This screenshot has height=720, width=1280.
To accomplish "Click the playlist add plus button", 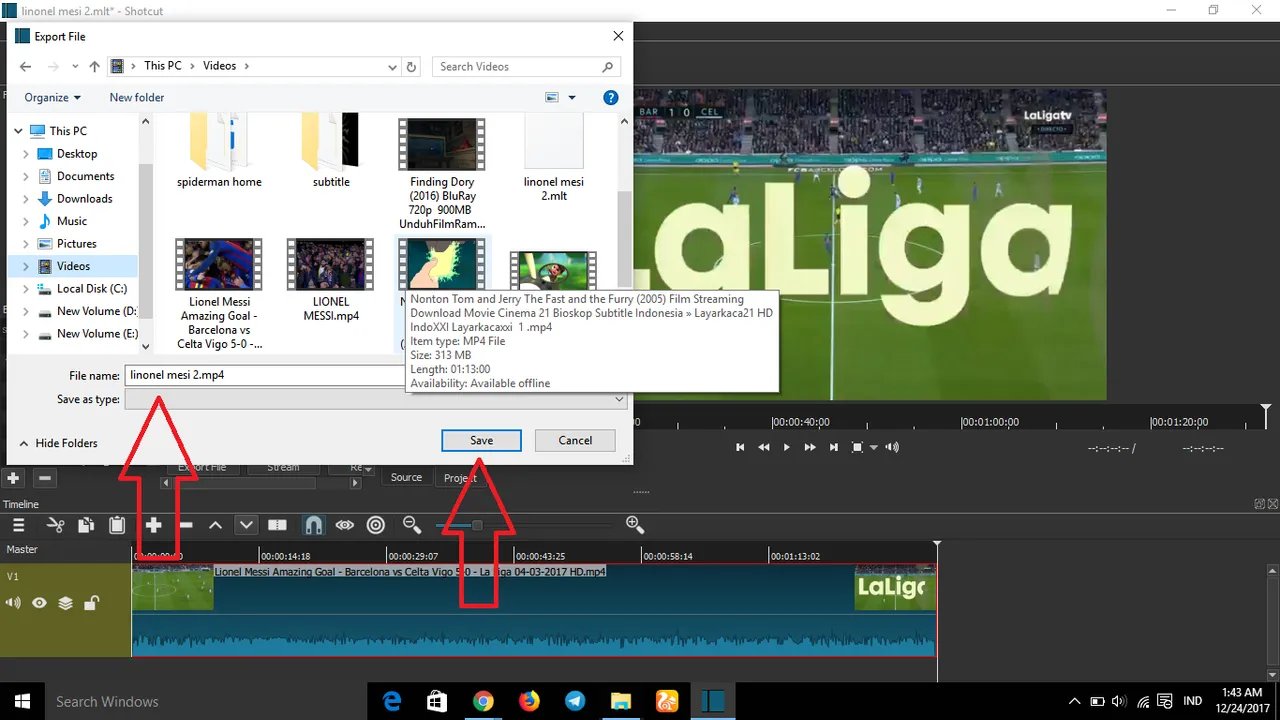I will tap(13, 478).
